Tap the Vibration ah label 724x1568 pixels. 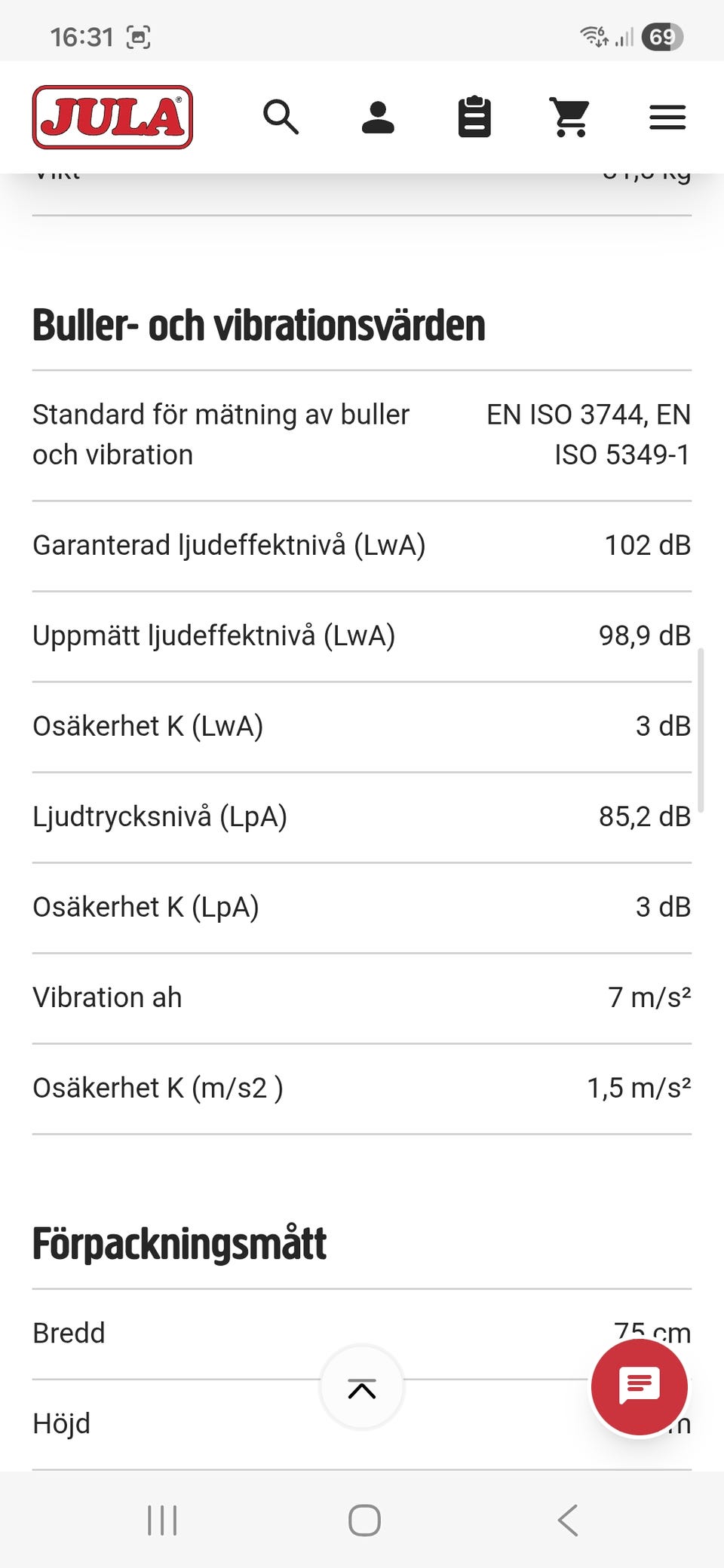[x=107, y=997]
